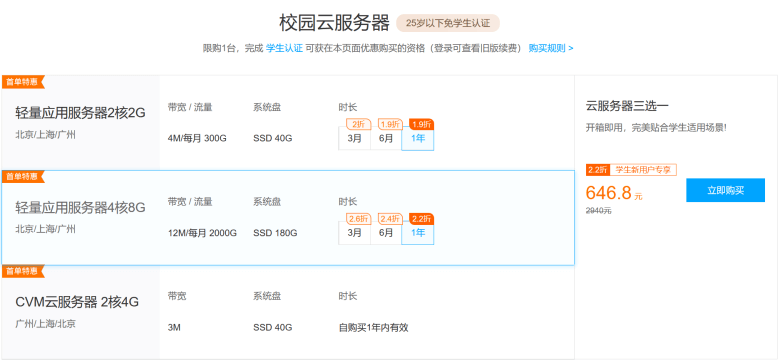Click the 2.4折 discount tag
Screen dimensions: 780x363
[x=390, y=218]
